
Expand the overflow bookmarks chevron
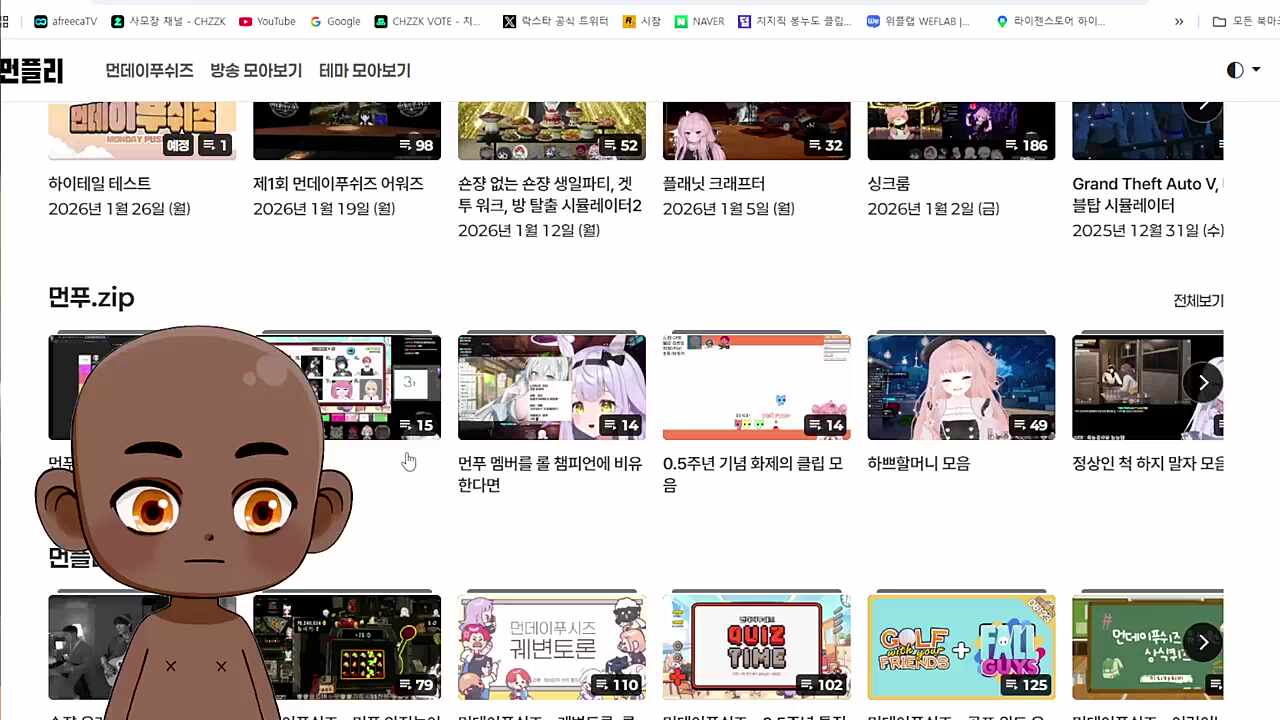pyautogui.click(x=1179, y=21)
